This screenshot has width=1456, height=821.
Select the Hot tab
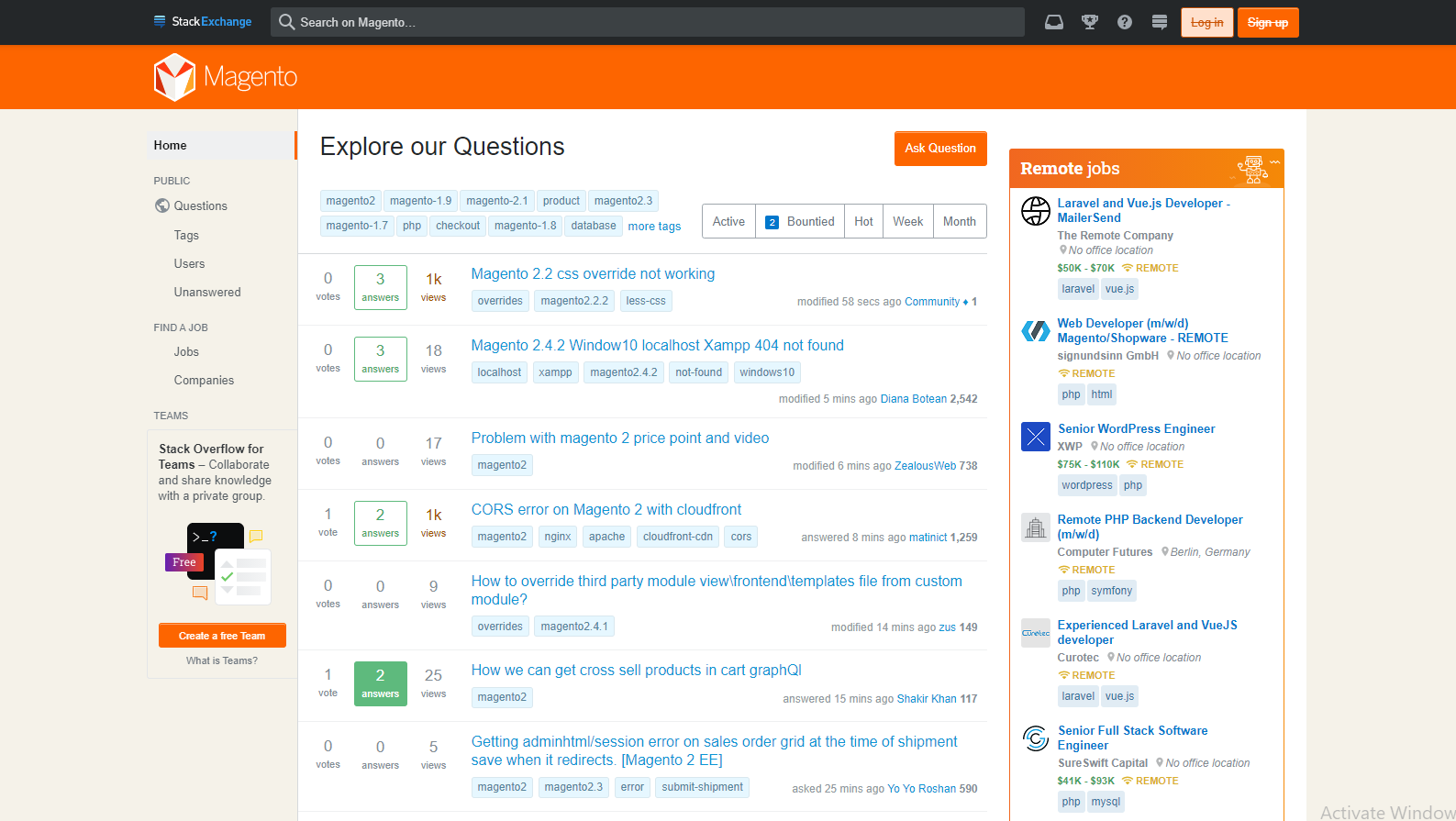click(x=863, y=221)
